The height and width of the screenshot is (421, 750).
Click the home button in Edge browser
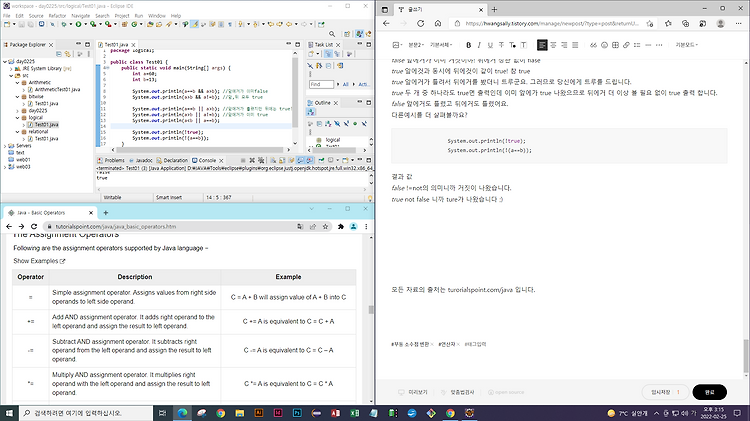click(x=438, y=23)
